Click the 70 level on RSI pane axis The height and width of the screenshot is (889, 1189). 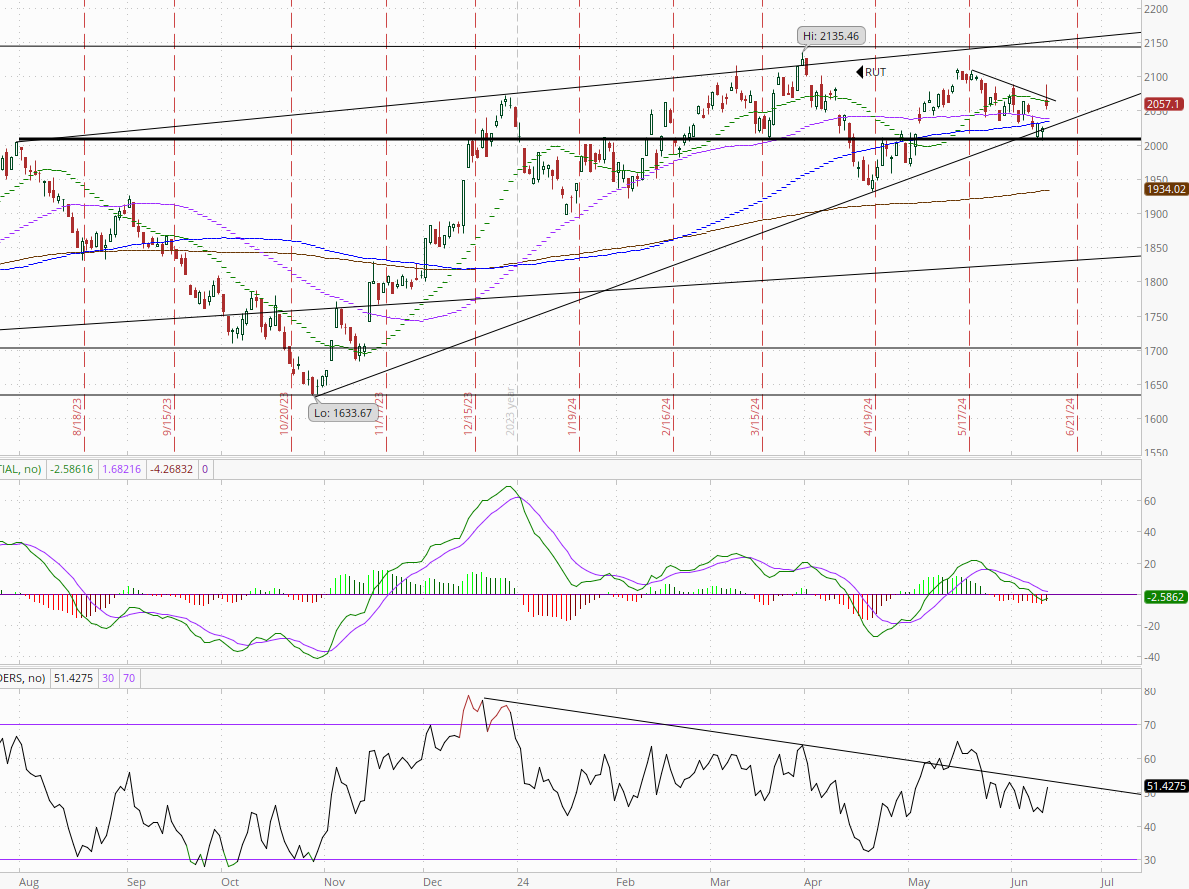[1150, 725]
